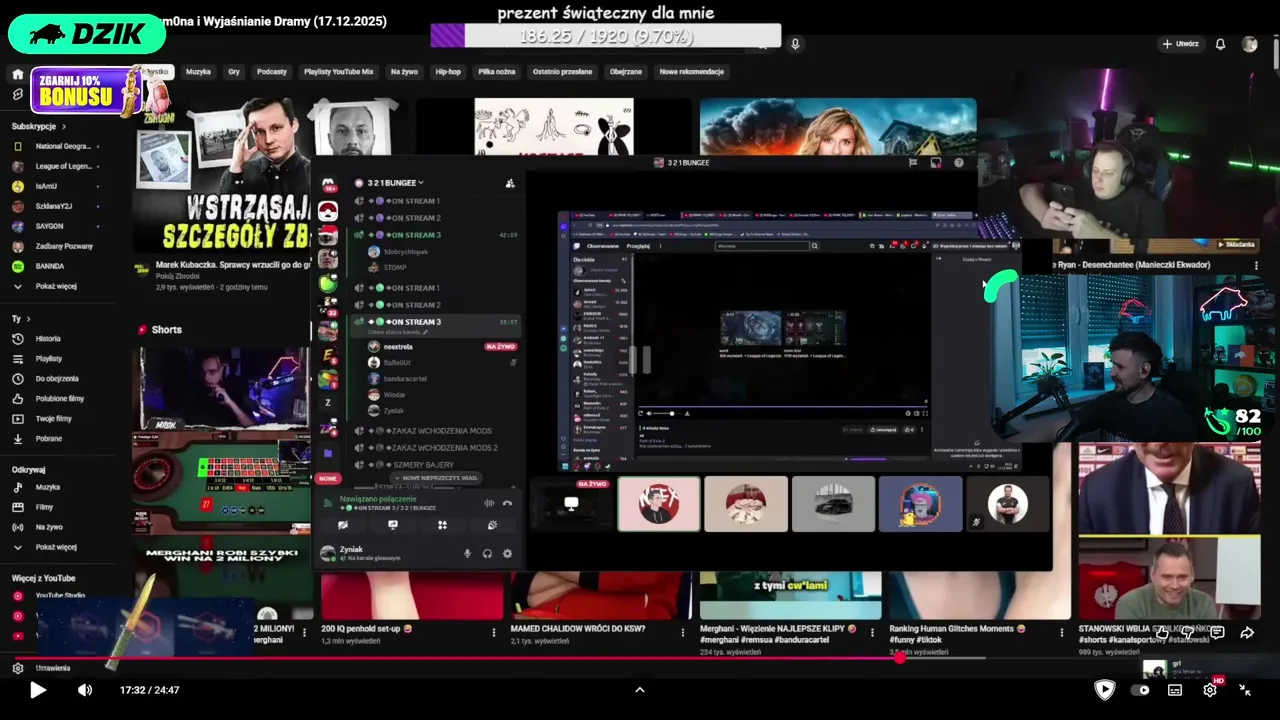Screen dimensions: 1280x720
Task: Dislike the video with thumbs-down icon
Action: click(1189, 633)
